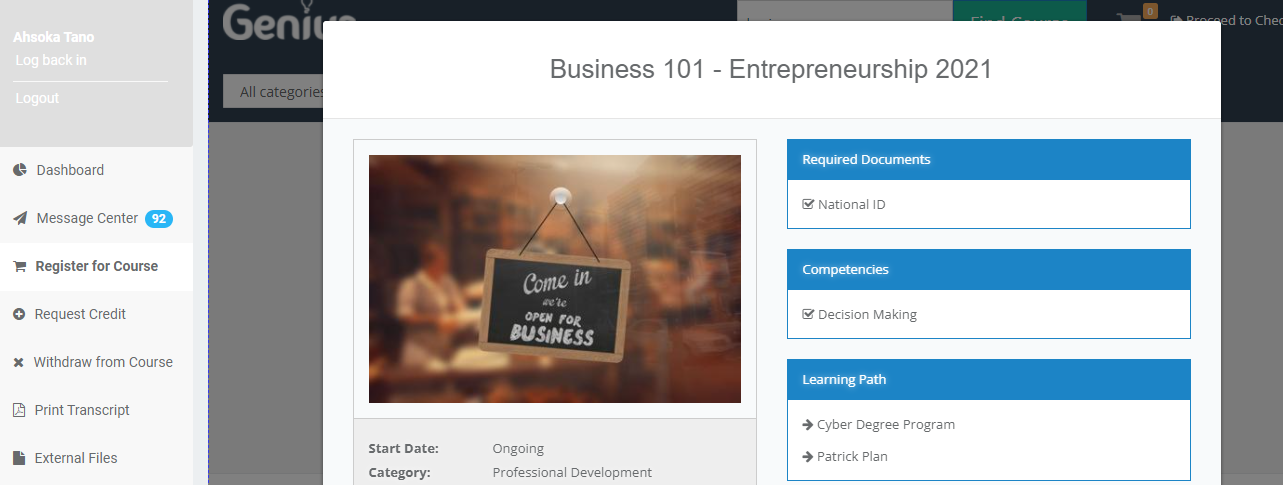The width and height of the screenshot is (1283, 485).
Task: Open the Cyber Degree Program learning path
Action: [885, 424]
